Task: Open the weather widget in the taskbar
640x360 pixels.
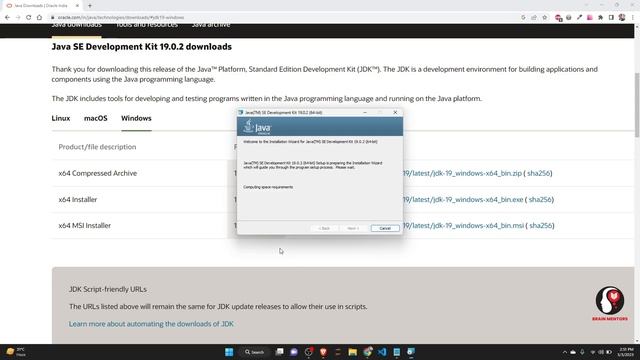Action: click(x=16, y=352)
